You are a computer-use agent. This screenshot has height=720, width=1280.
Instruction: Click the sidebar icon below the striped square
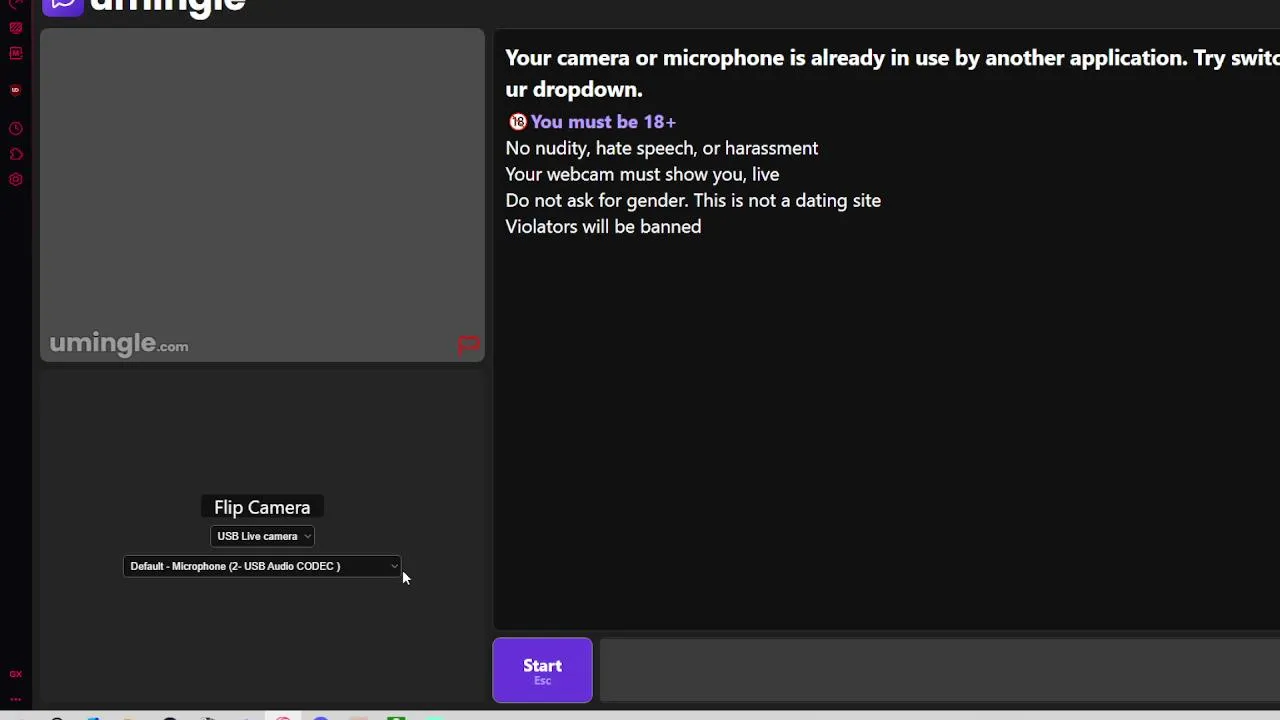click(16, 53)
